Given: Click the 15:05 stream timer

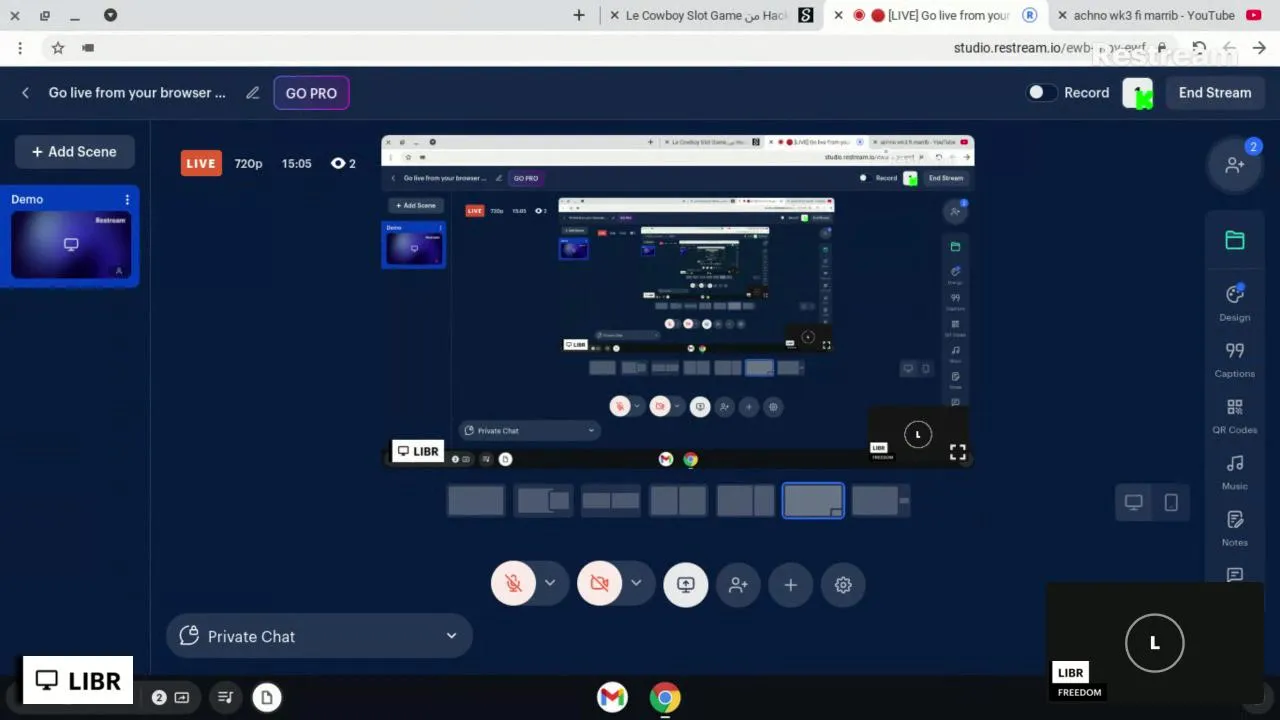Looking at the screenshot, I should coord(296,163).
